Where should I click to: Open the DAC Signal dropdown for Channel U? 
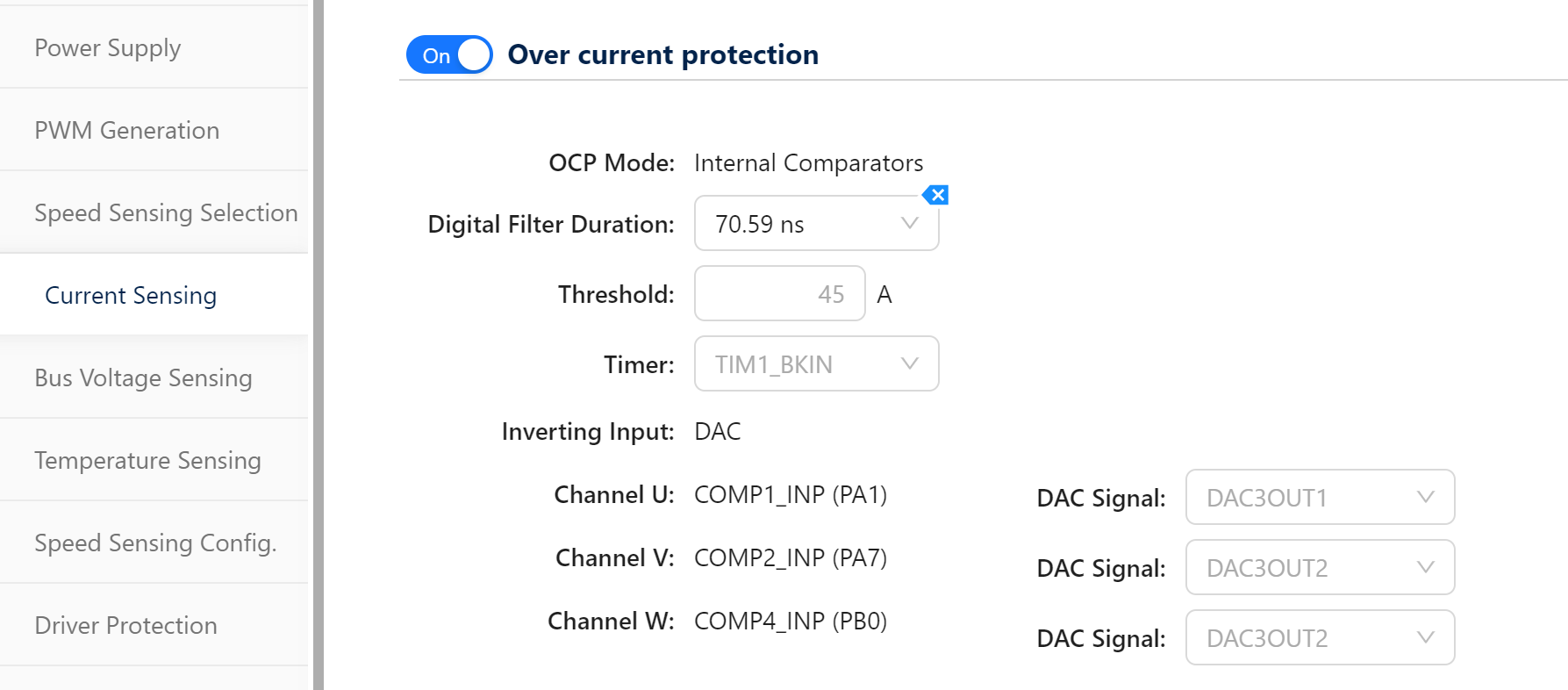pos(1319,497)
